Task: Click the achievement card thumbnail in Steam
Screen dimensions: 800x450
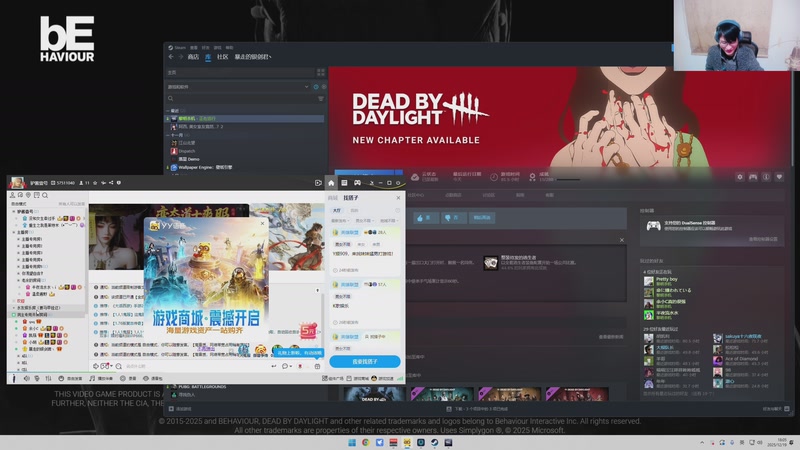Action: pos(491,263)
